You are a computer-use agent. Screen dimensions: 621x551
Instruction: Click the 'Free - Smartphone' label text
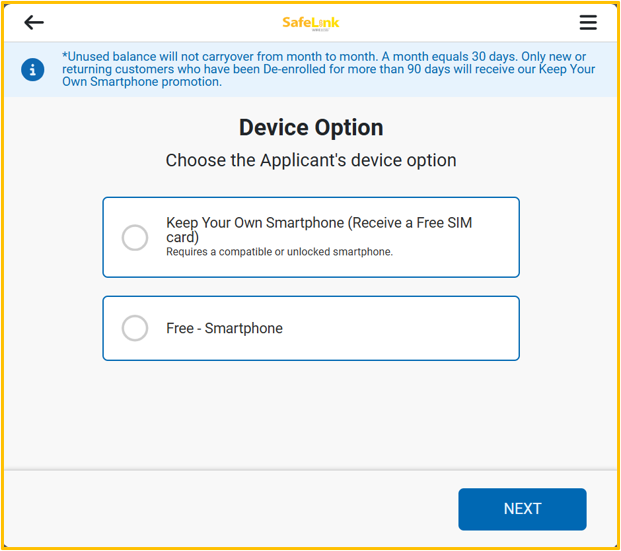(224, 328)
